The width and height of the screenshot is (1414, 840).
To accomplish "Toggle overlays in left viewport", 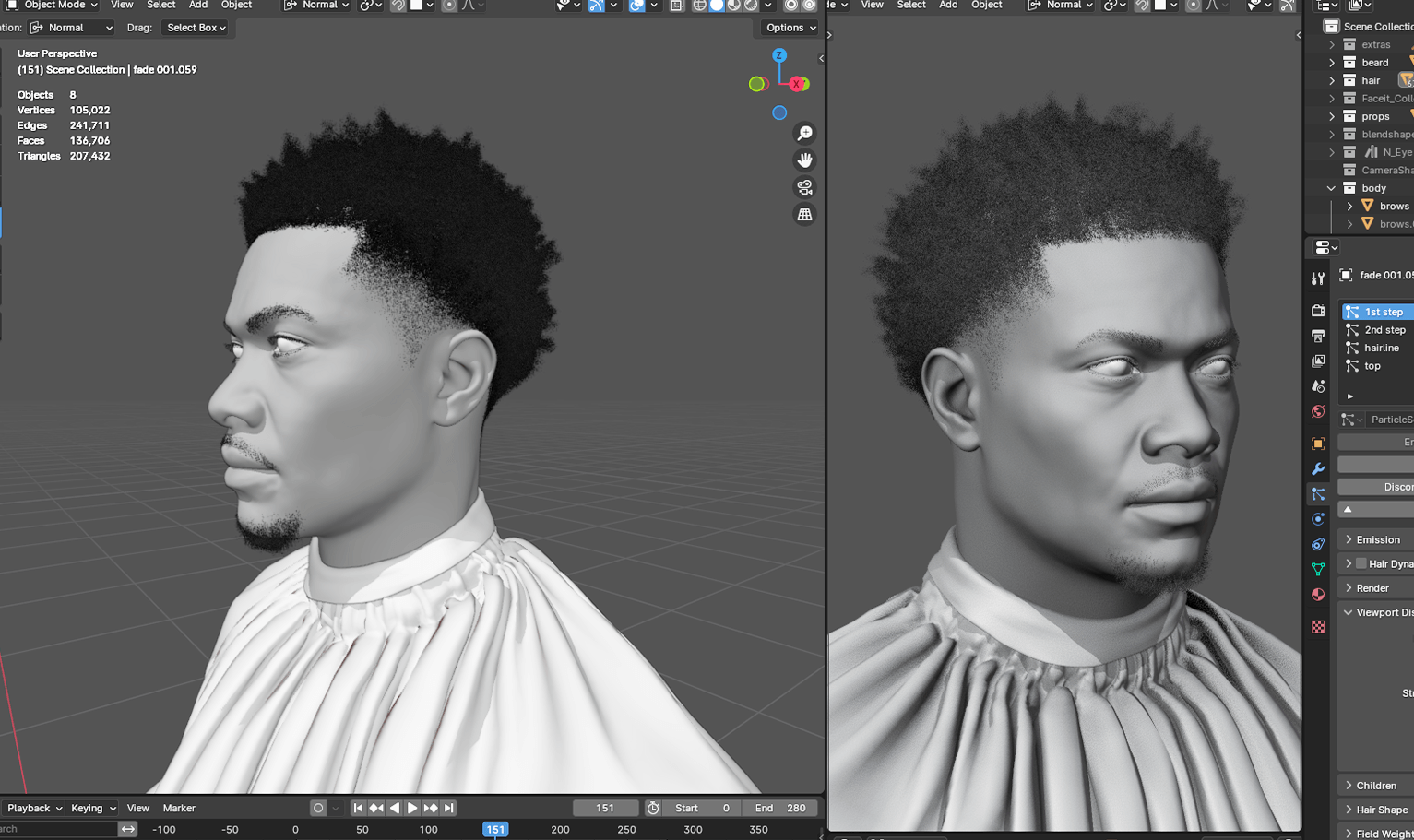I will 637,6.
